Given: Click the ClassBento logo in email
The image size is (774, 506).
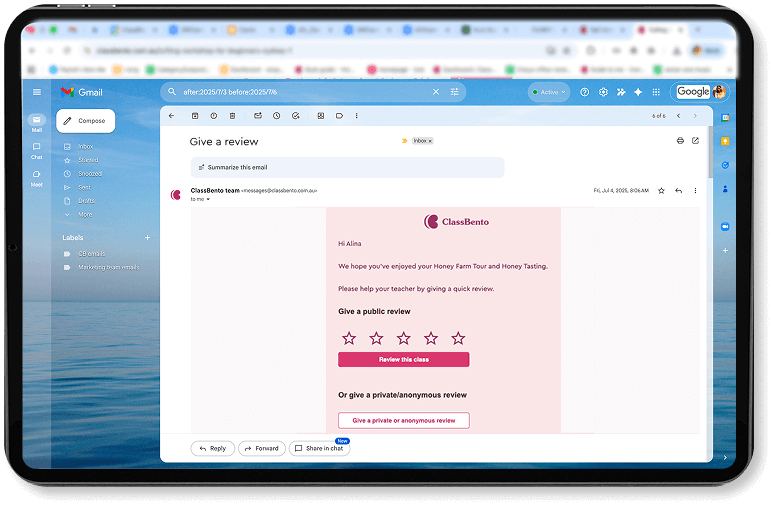Looking at the screenshot, I should pos(456,222).
